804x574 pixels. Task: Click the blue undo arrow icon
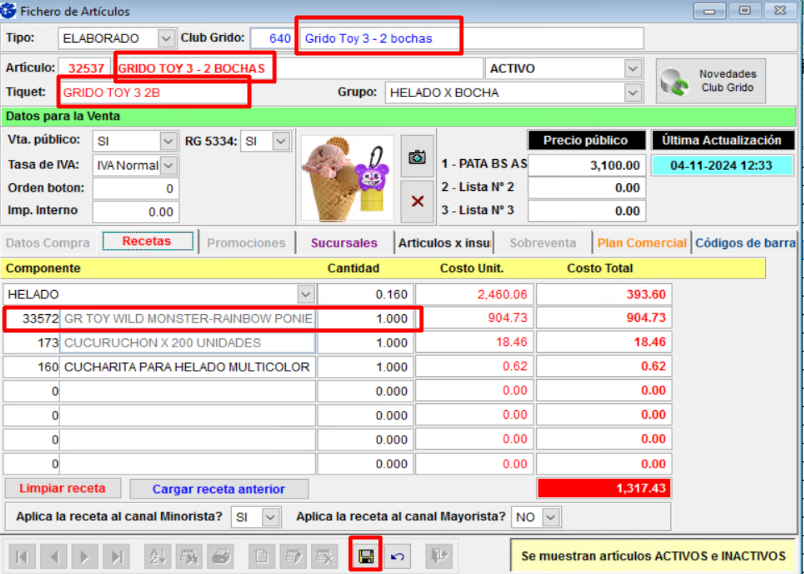point(397,557)
